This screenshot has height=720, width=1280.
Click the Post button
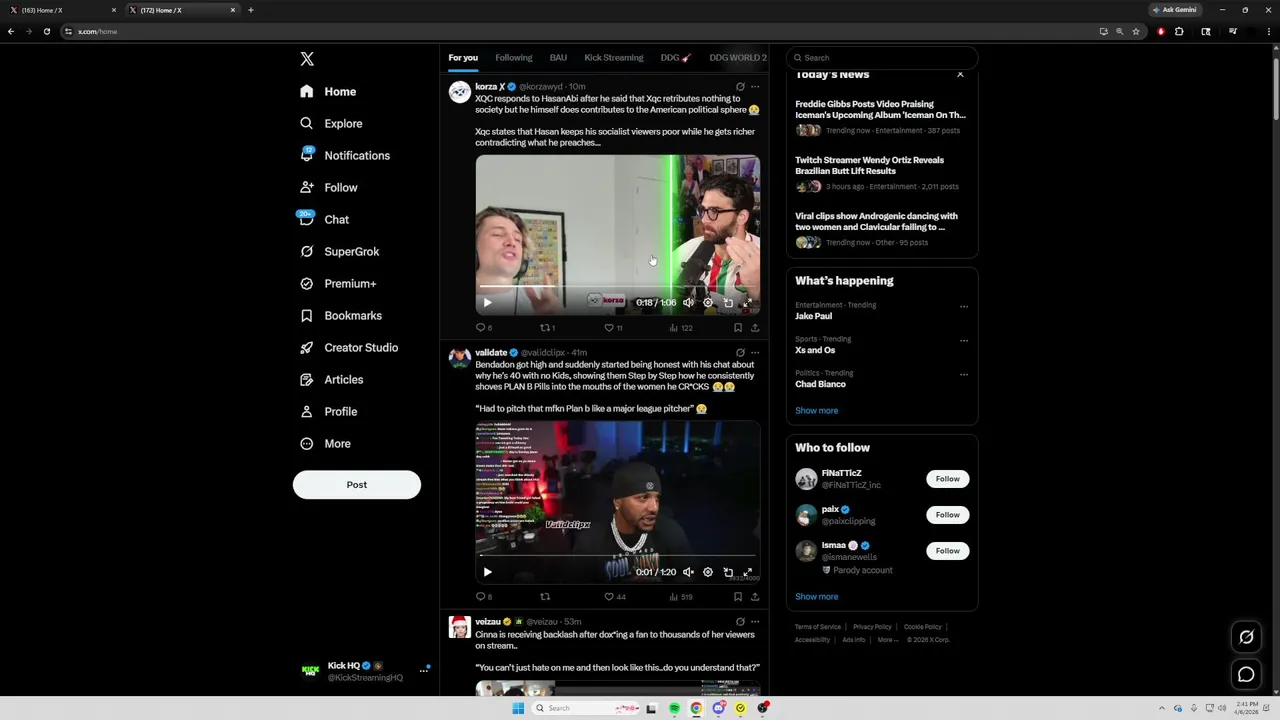[x=357, y=484]
